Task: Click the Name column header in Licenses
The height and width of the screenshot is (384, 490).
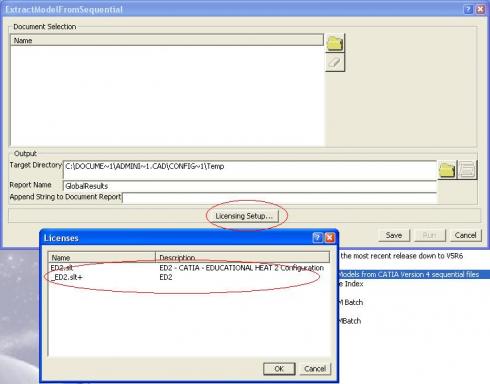Action: (102, 257)
